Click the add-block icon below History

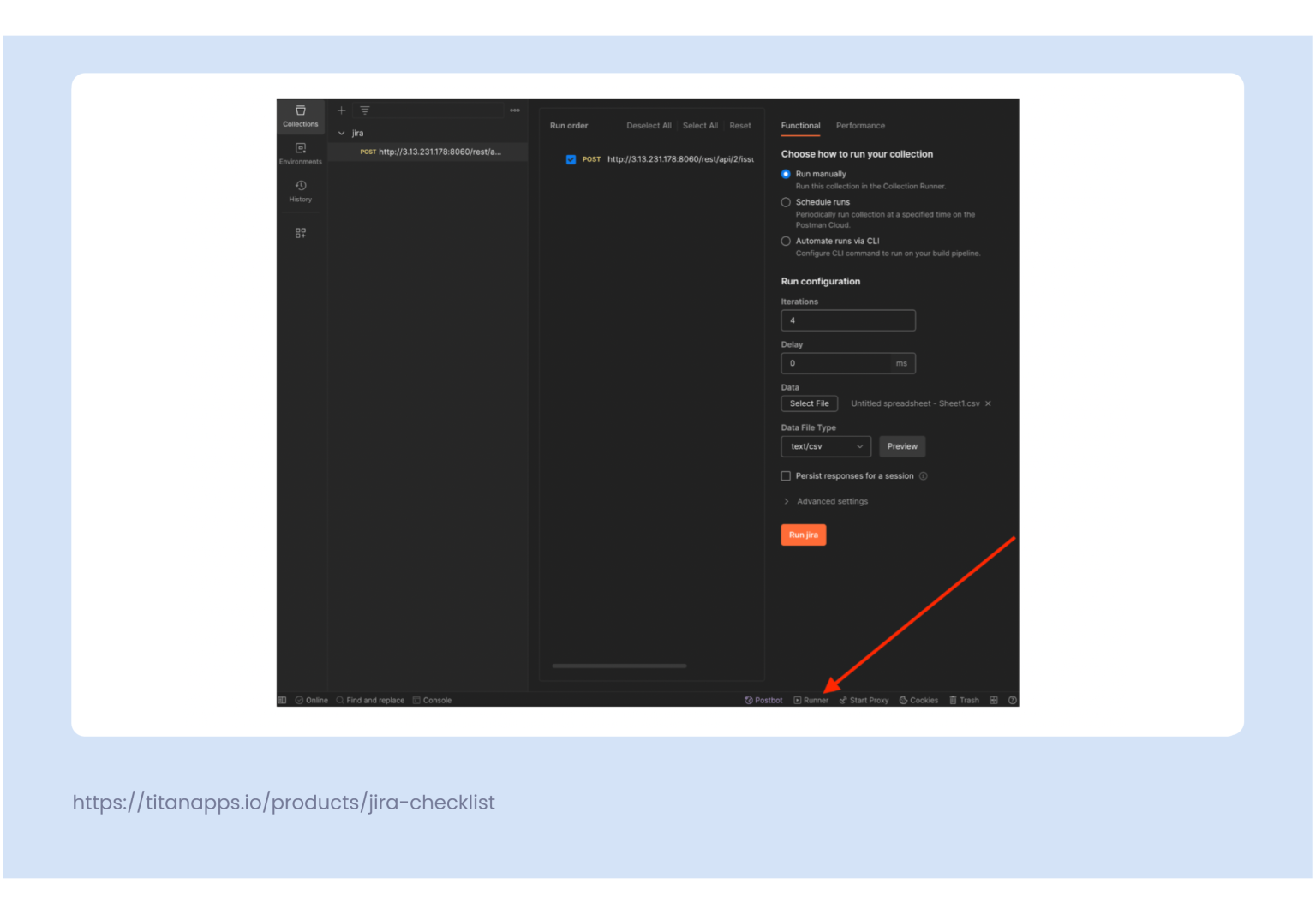[x=300, y=232]
